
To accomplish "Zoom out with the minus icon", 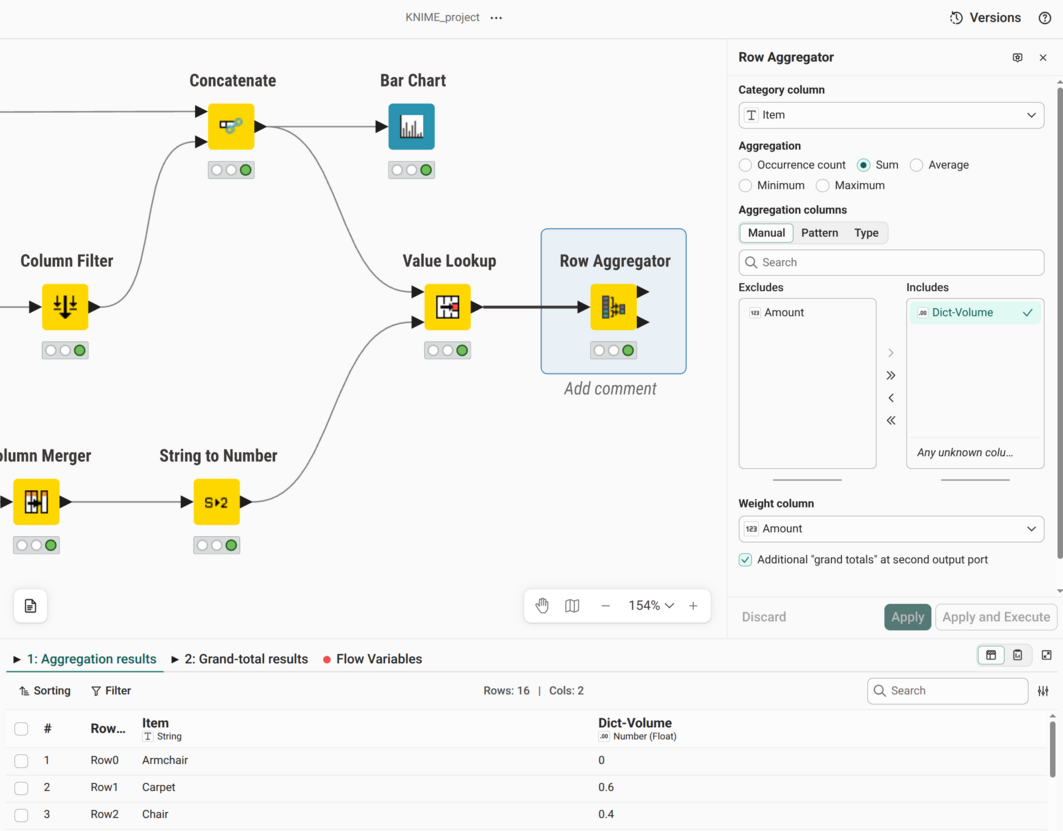I will click(605, 605).
